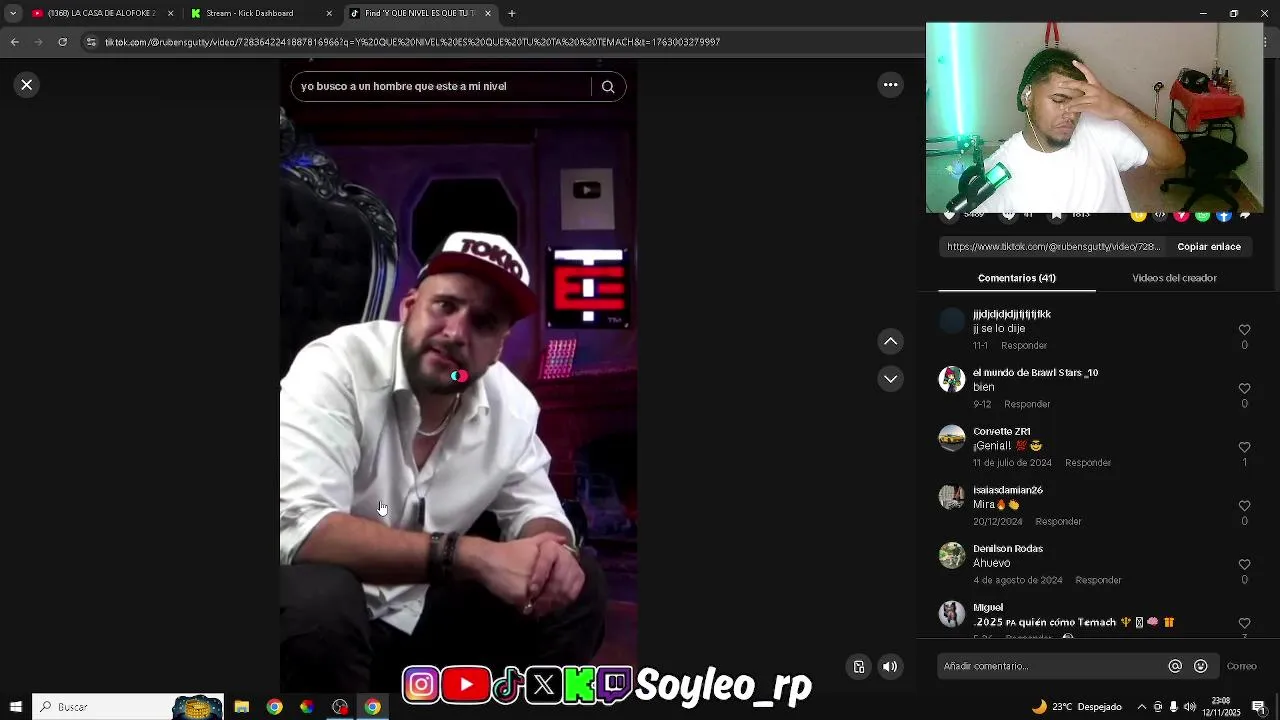Like the comment by el mundo de Brawl Stars_10
Screen dimensions: 1280x720
tap(1244, 388)
